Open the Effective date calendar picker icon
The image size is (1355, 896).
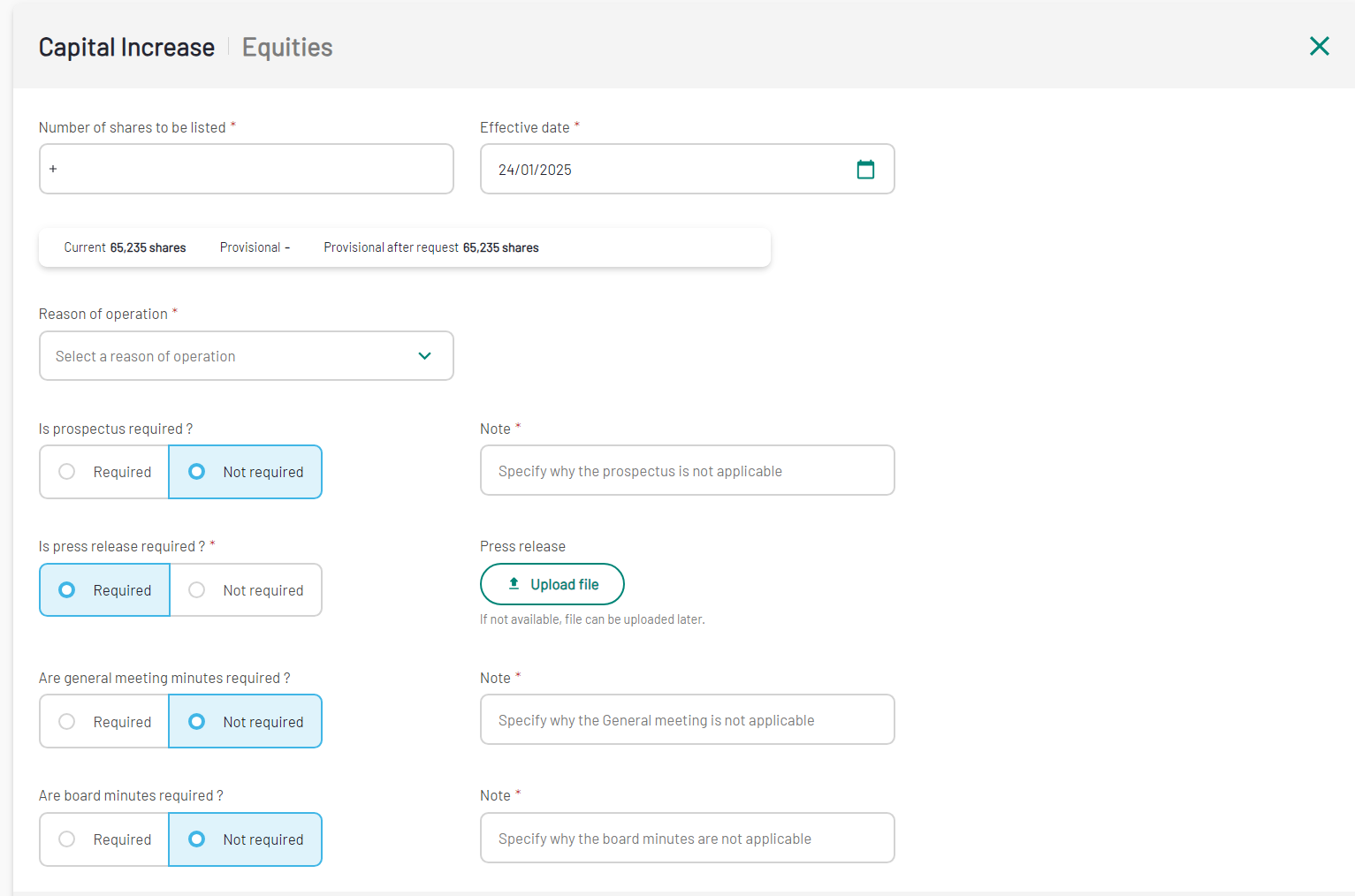(x=865, y=170)
